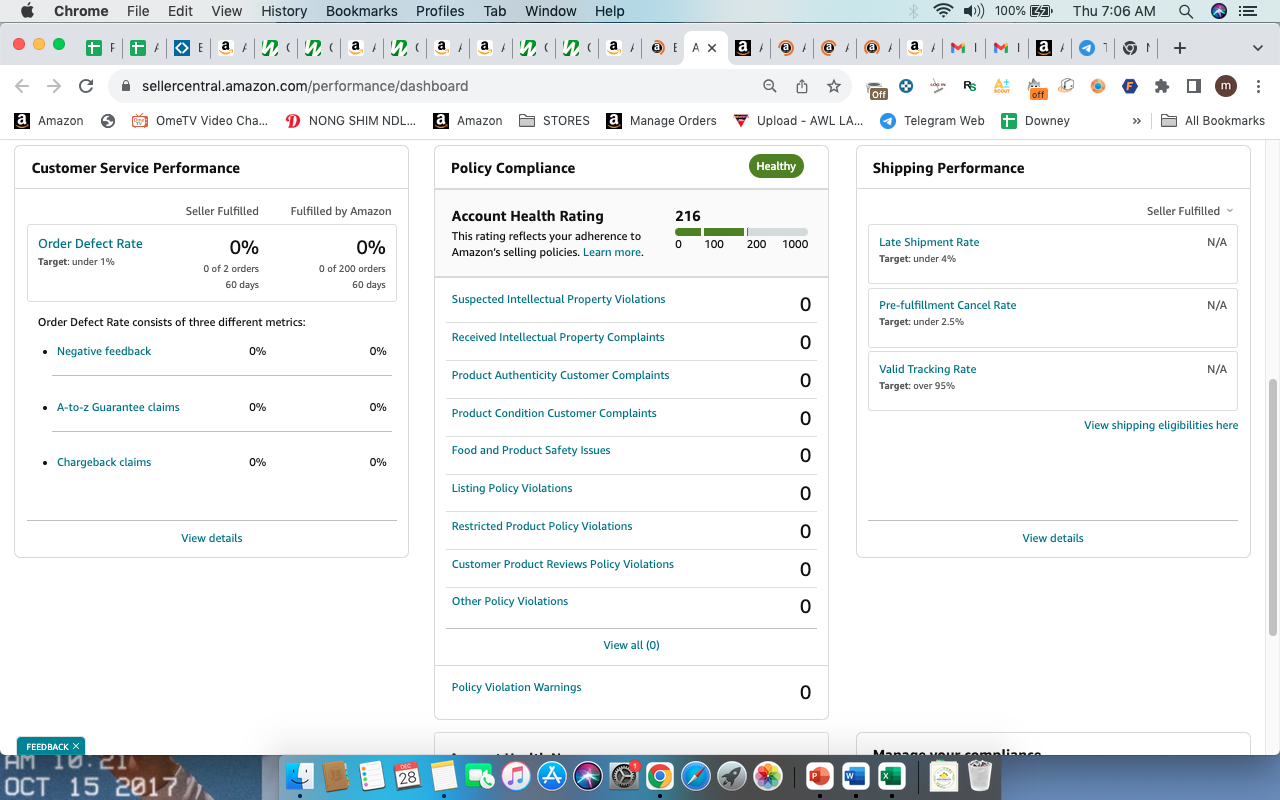Click the share icon in the address bar
Image resolution: width=1280 pixels, height=800 pixels.
coord(802,86)
